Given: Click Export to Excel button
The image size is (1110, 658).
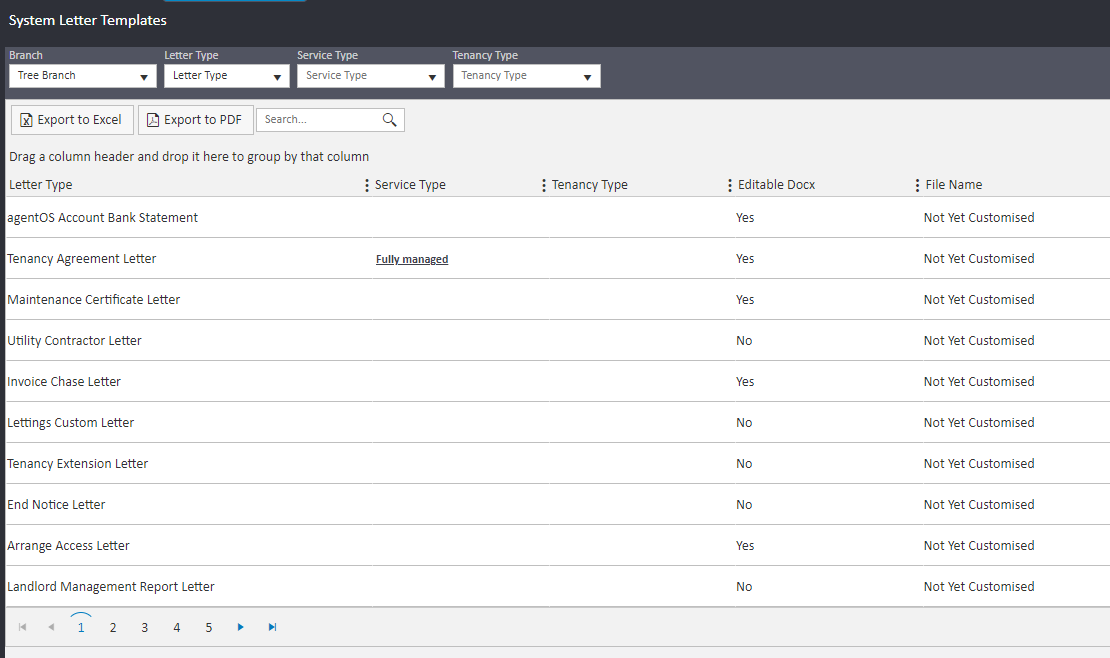Looking at the screenshot, I should pyautogui.click(x=71, y=120).
